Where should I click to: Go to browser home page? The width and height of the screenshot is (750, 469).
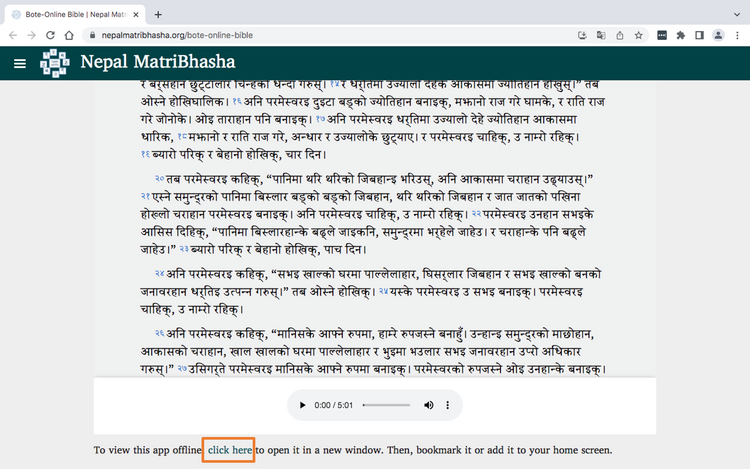coord(69,35)
